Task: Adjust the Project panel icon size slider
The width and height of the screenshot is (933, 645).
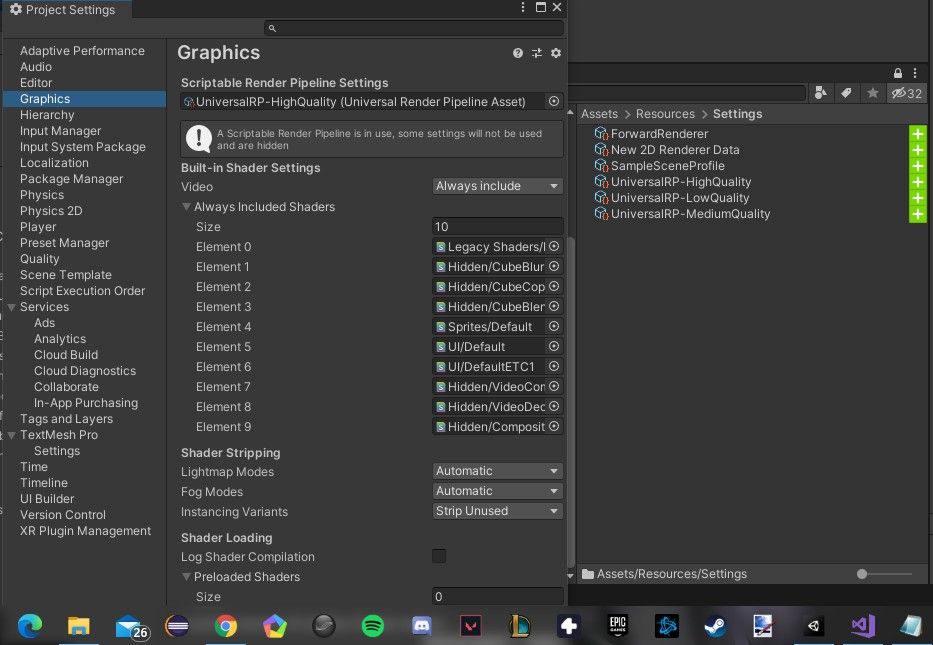Action: (x=862, y=574)
